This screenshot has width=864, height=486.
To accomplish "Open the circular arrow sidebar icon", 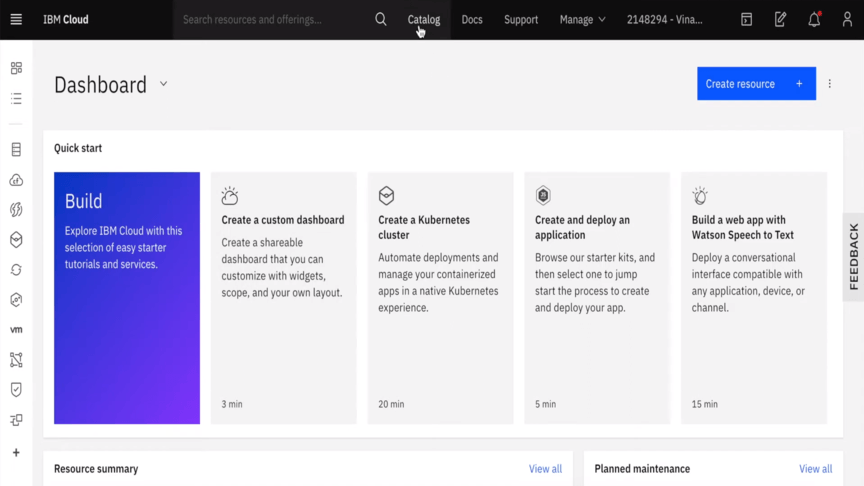I will pos(16,269).
